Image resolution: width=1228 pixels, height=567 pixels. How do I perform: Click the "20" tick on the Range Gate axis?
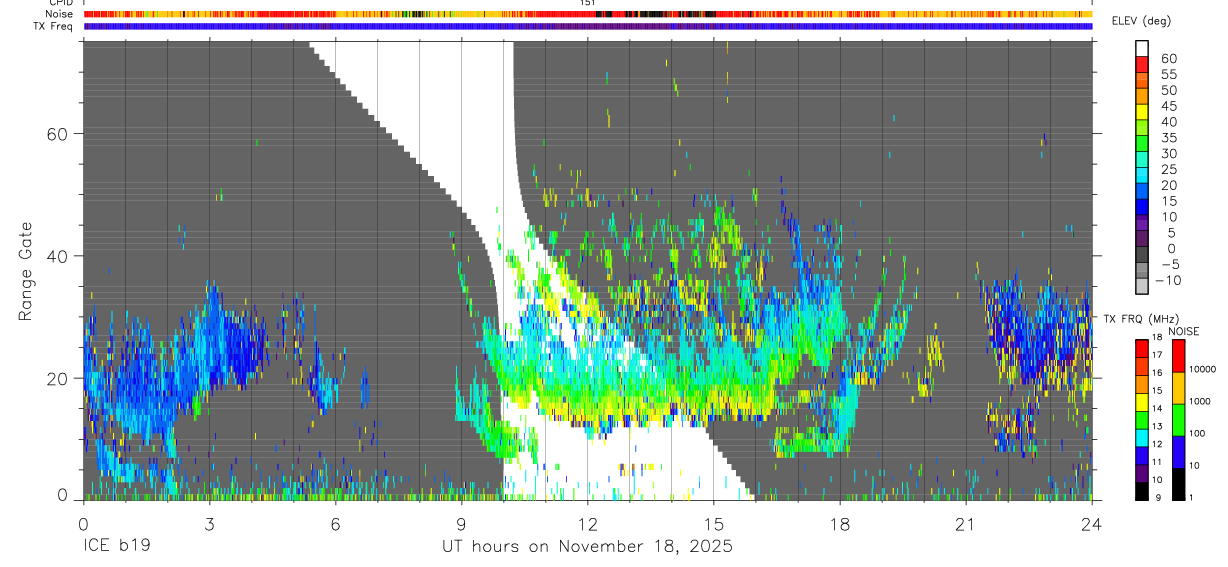[59, 378]
